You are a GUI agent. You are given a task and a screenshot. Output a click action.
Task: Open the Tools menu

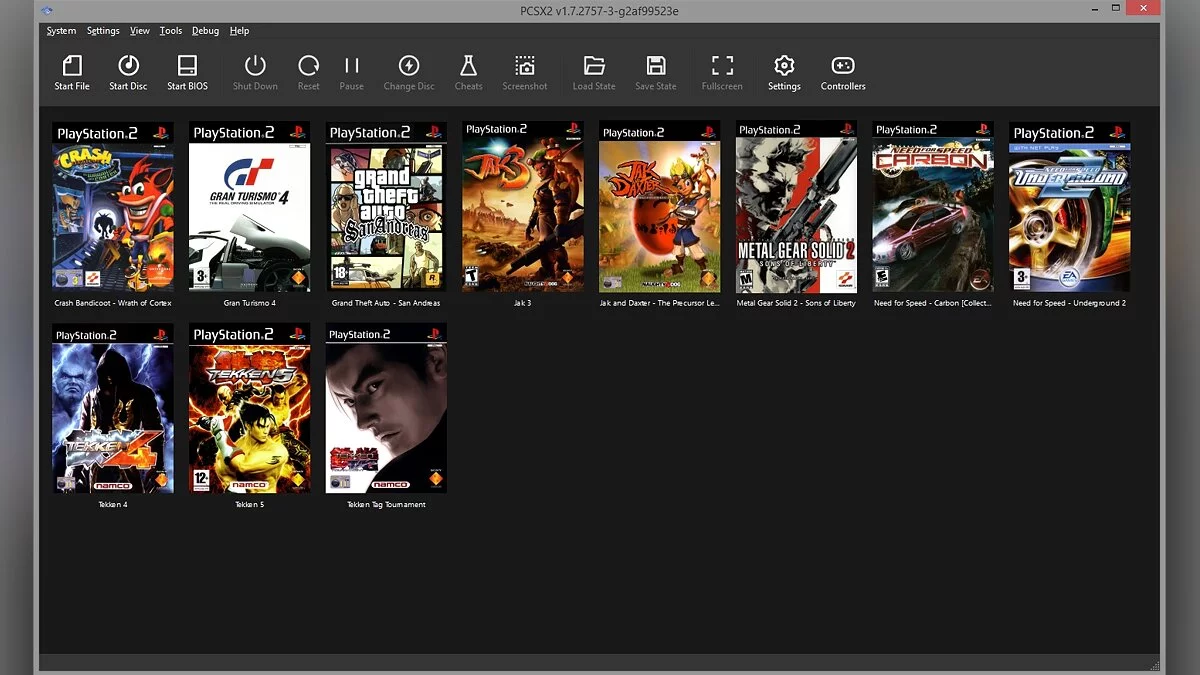171,31
